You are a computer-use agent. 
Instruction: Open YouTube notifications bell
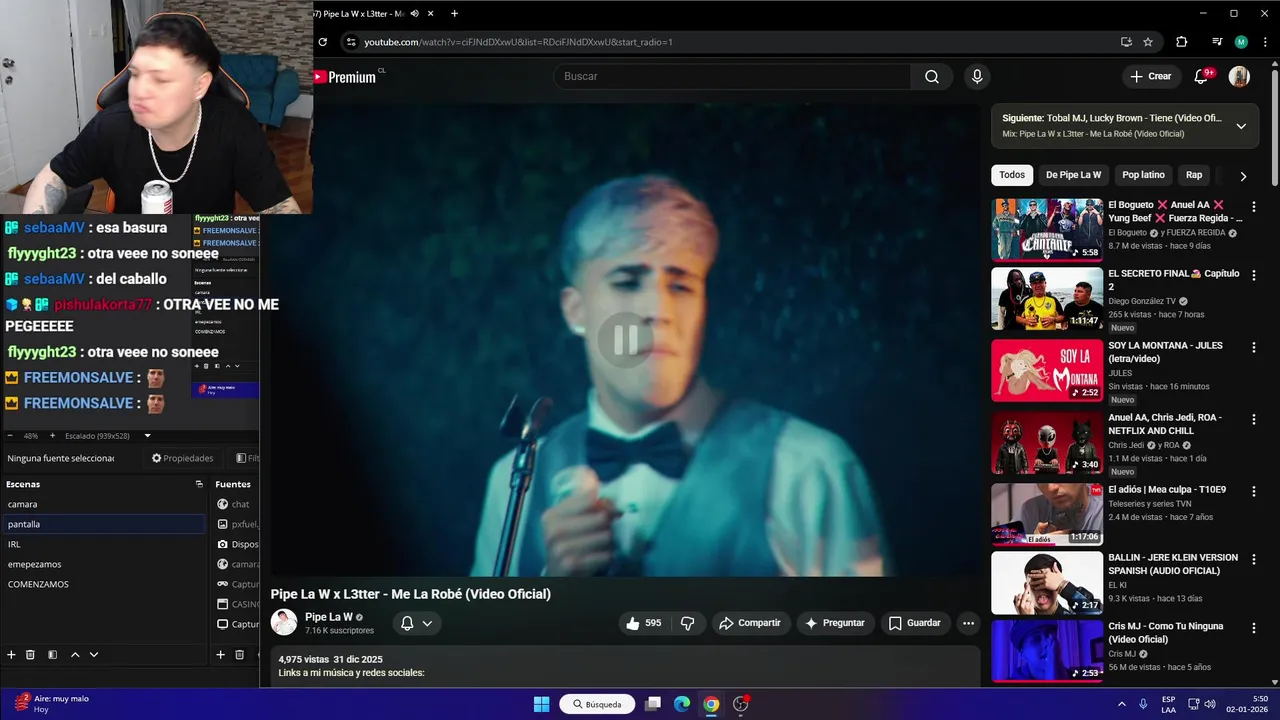point(1202,76)
